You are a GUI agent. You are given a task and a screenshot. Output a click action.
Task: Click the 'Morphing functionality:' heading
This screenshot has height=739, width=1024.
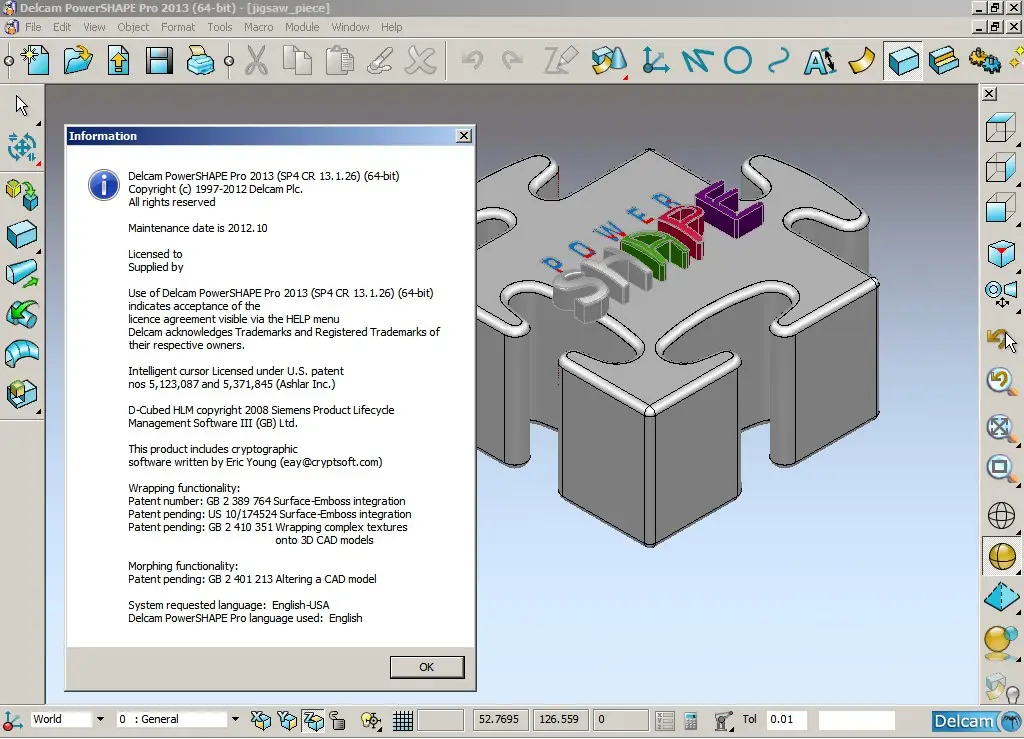(183, 566)
